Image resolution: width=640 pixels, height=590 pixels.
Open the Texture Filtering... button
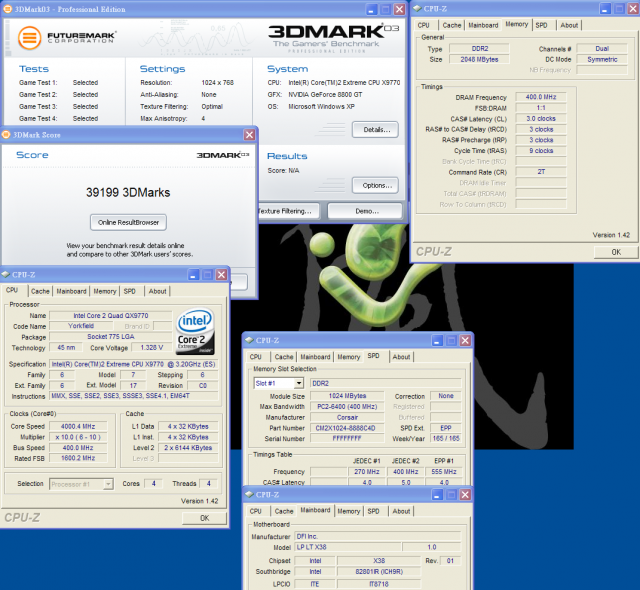[x=289, y=211]
